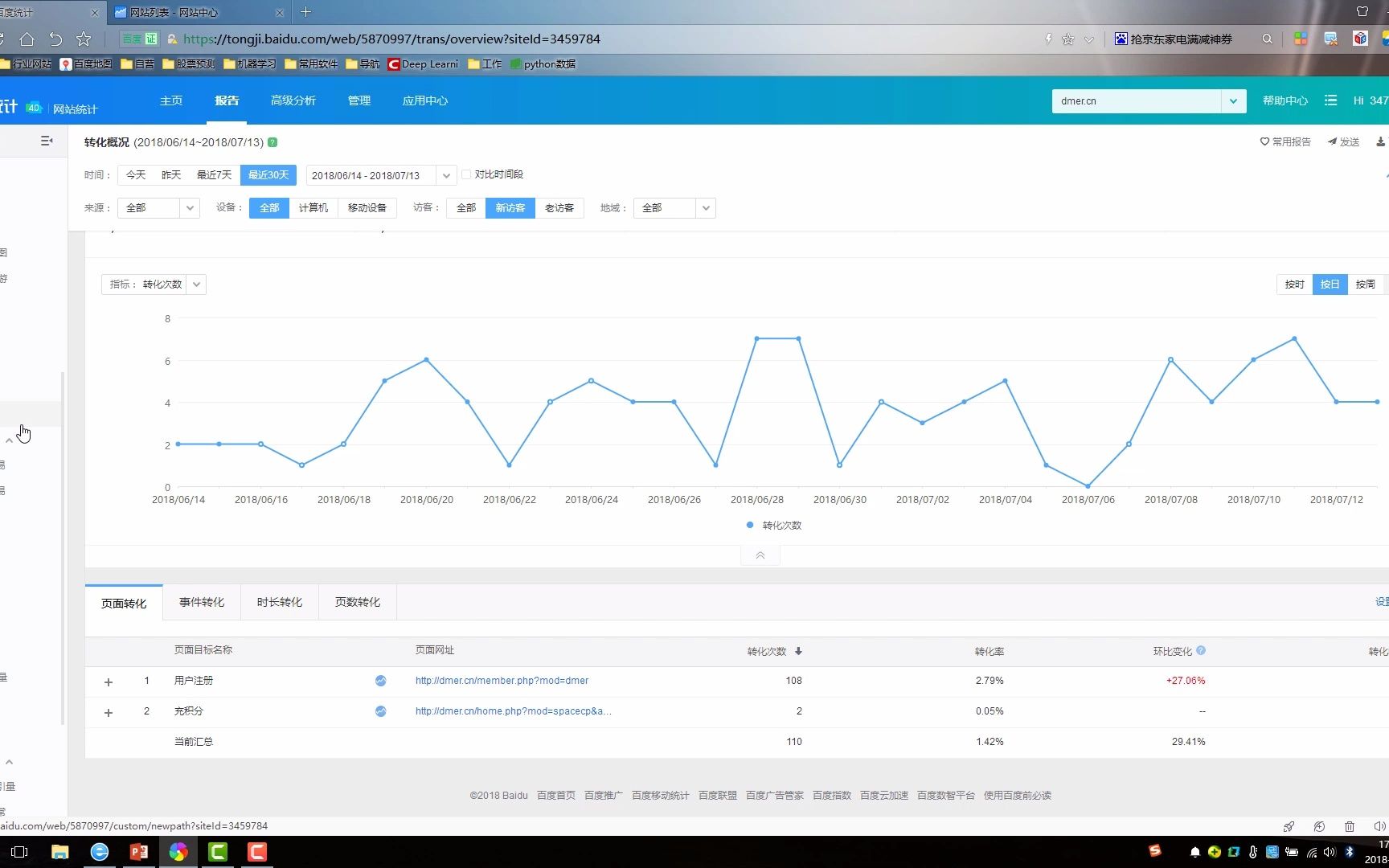Click the browser home icon

pyautogui.click(x=27, y=39)
